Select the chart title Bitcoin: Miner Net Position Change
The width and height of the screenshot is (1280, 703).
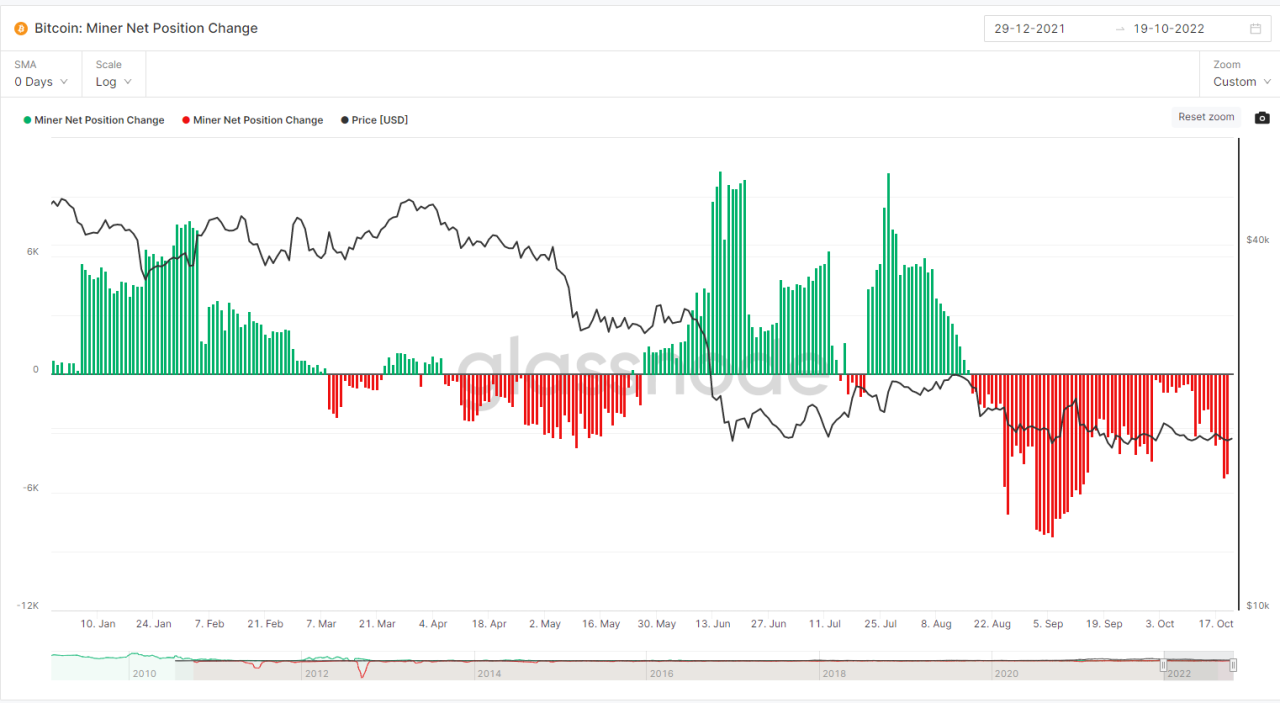146,28
